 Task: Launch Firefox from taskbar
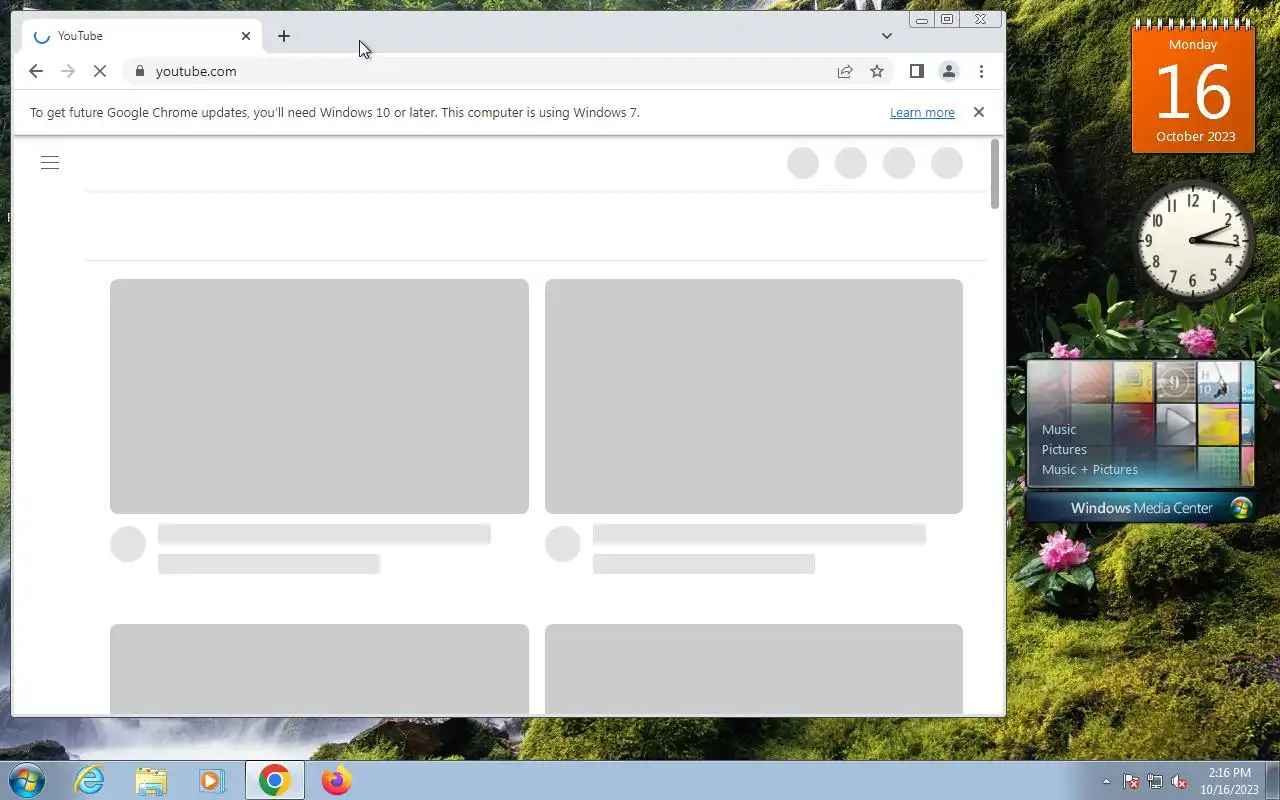pos(337,780)
